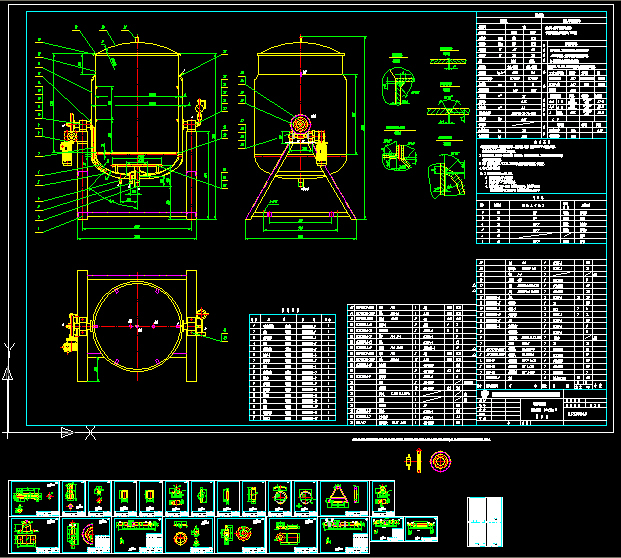The image size is (621, 558).
Task: Select the small yellow bolt symbol beside the flange
Action: pos(411,462)
